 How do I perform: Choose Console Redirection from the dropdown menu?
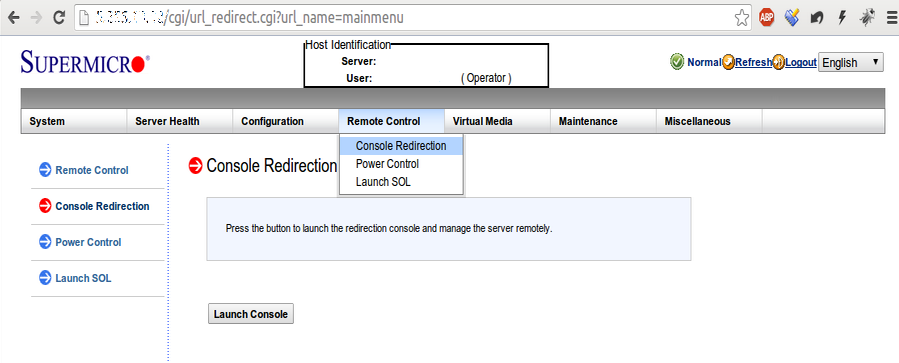(x=401, y=146)
